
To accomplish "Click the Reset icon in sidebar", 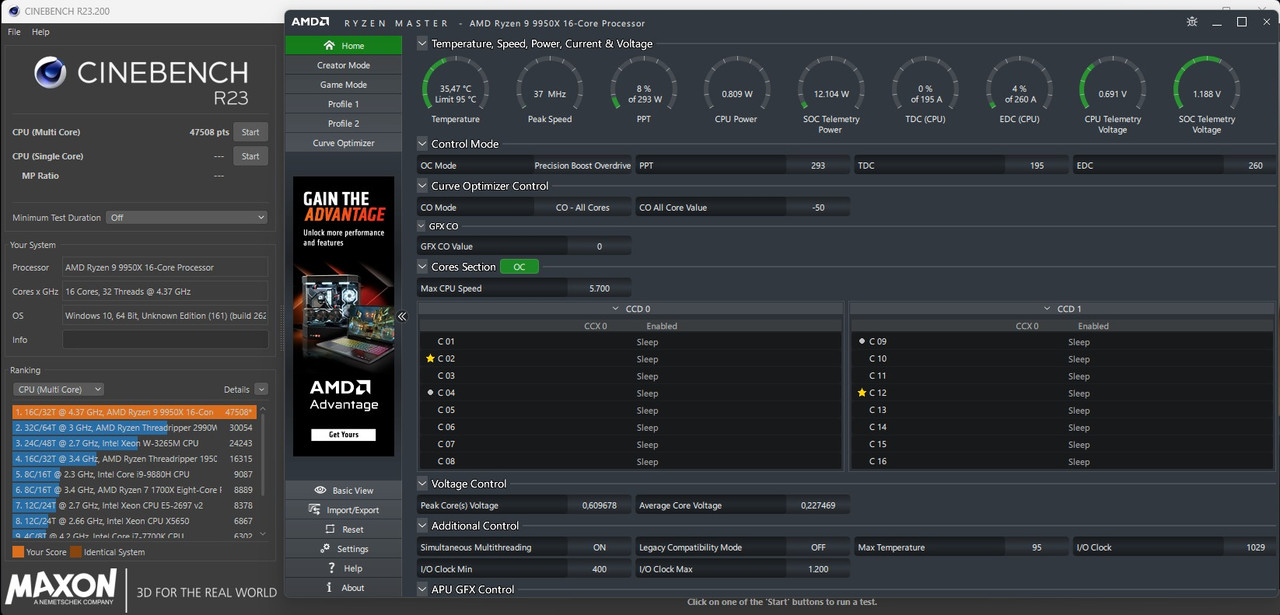I will click(330, 529).
